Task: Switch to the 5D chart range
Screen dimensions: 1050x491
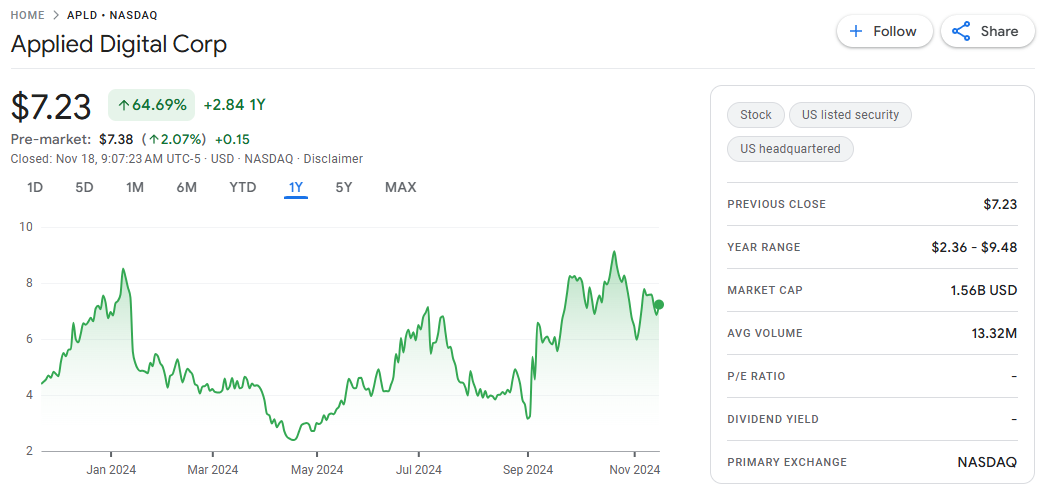Action: 84,187
